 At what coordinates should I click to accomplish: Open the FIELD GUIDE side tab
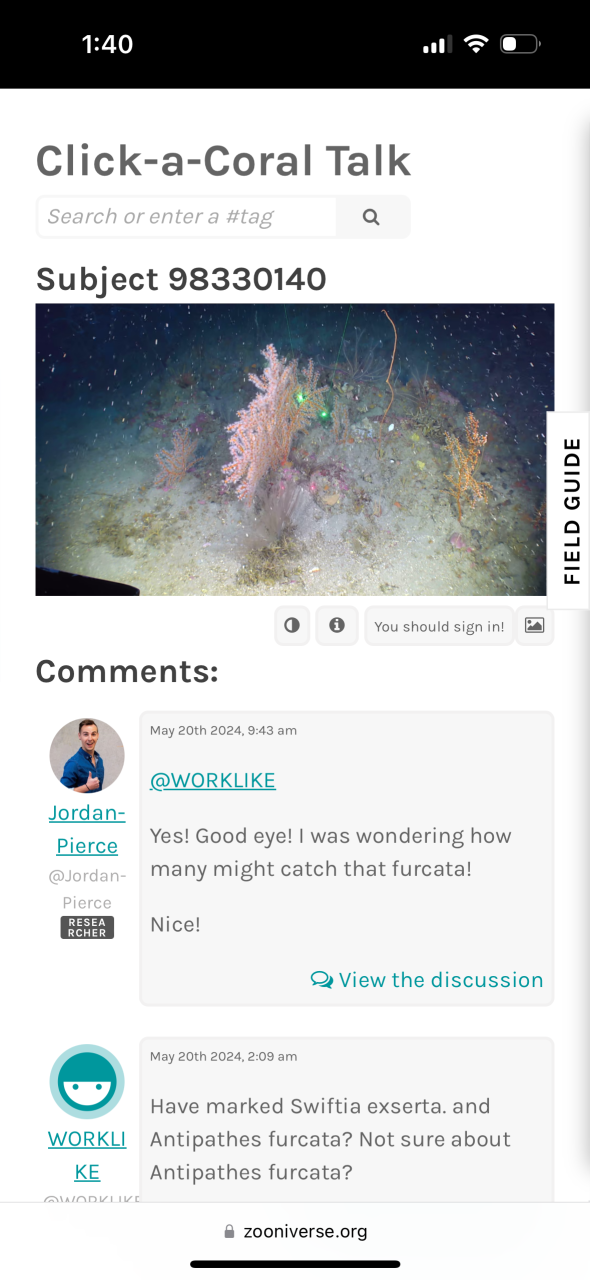570,510
